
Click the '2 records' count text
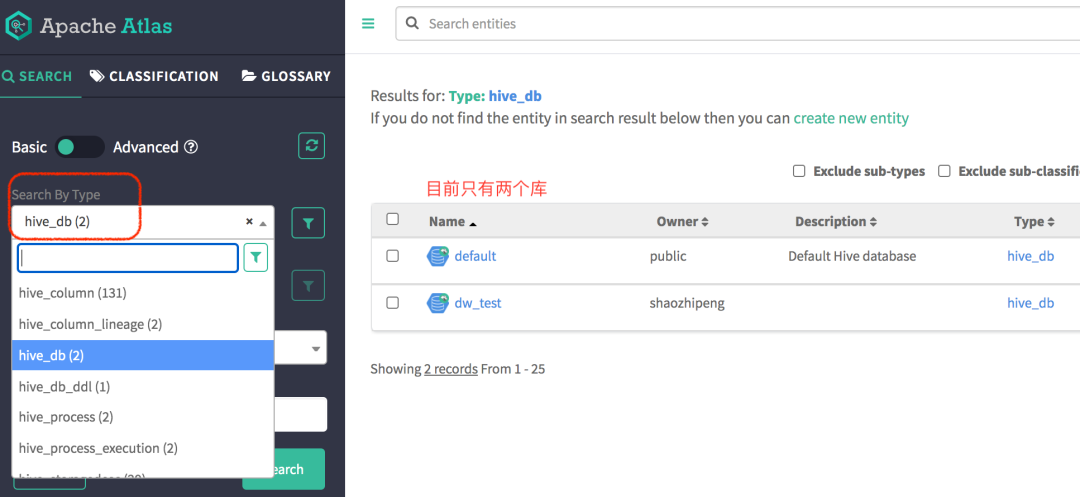coord(450,369)
